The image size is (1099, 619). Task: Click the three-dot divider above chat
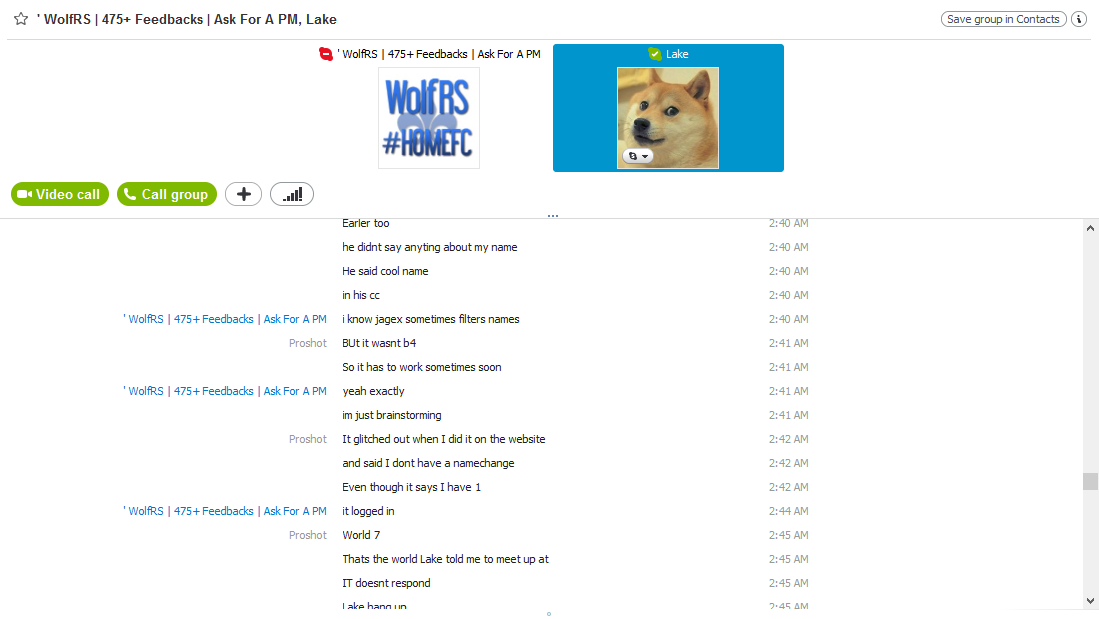point(552,216)
